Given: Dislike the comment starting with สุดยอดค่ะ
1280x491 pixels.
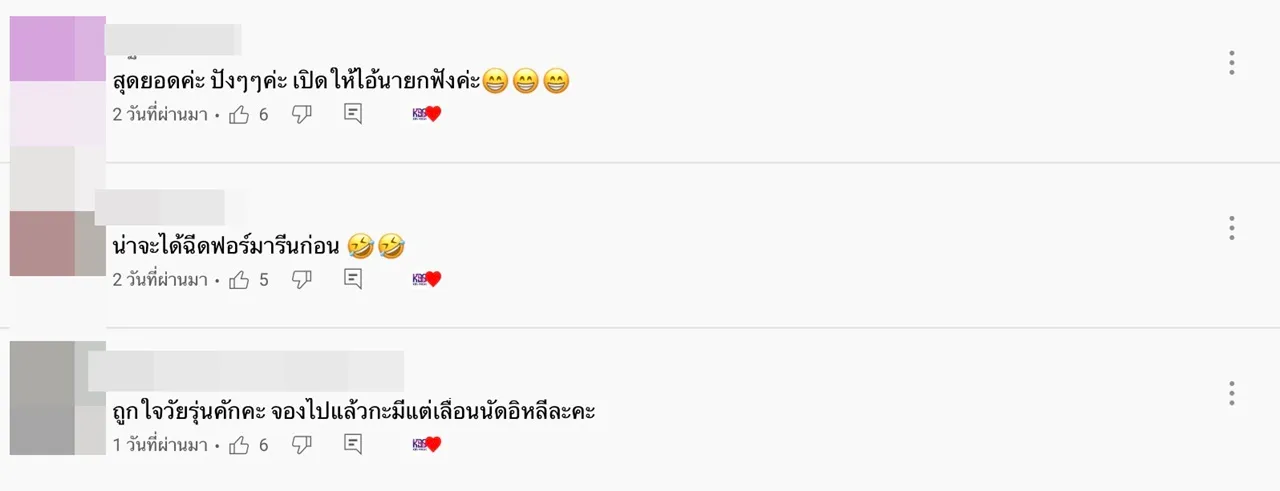Looking at the screenshot, I should click(x=301, y=115).
